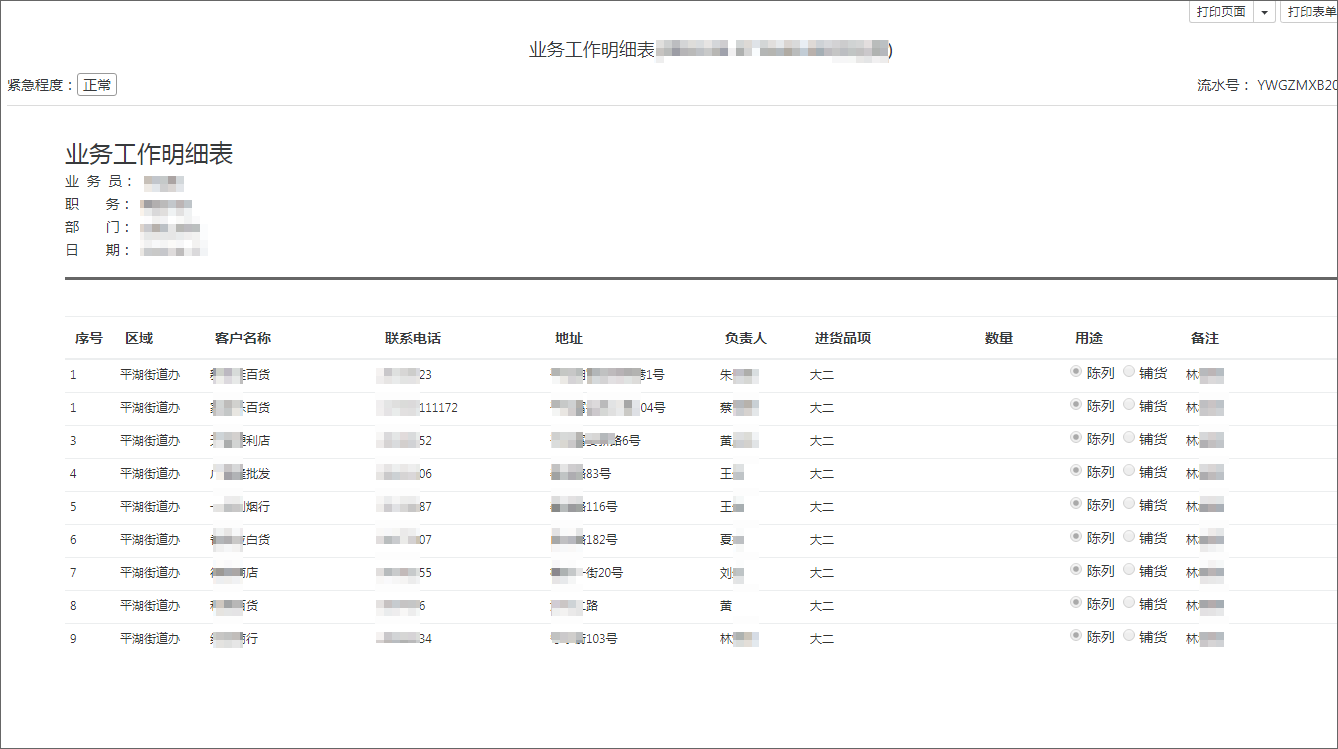Open the dropdown arrow beside 打印页面
Screen dimensions: 1338x749
click(1264, 12)
